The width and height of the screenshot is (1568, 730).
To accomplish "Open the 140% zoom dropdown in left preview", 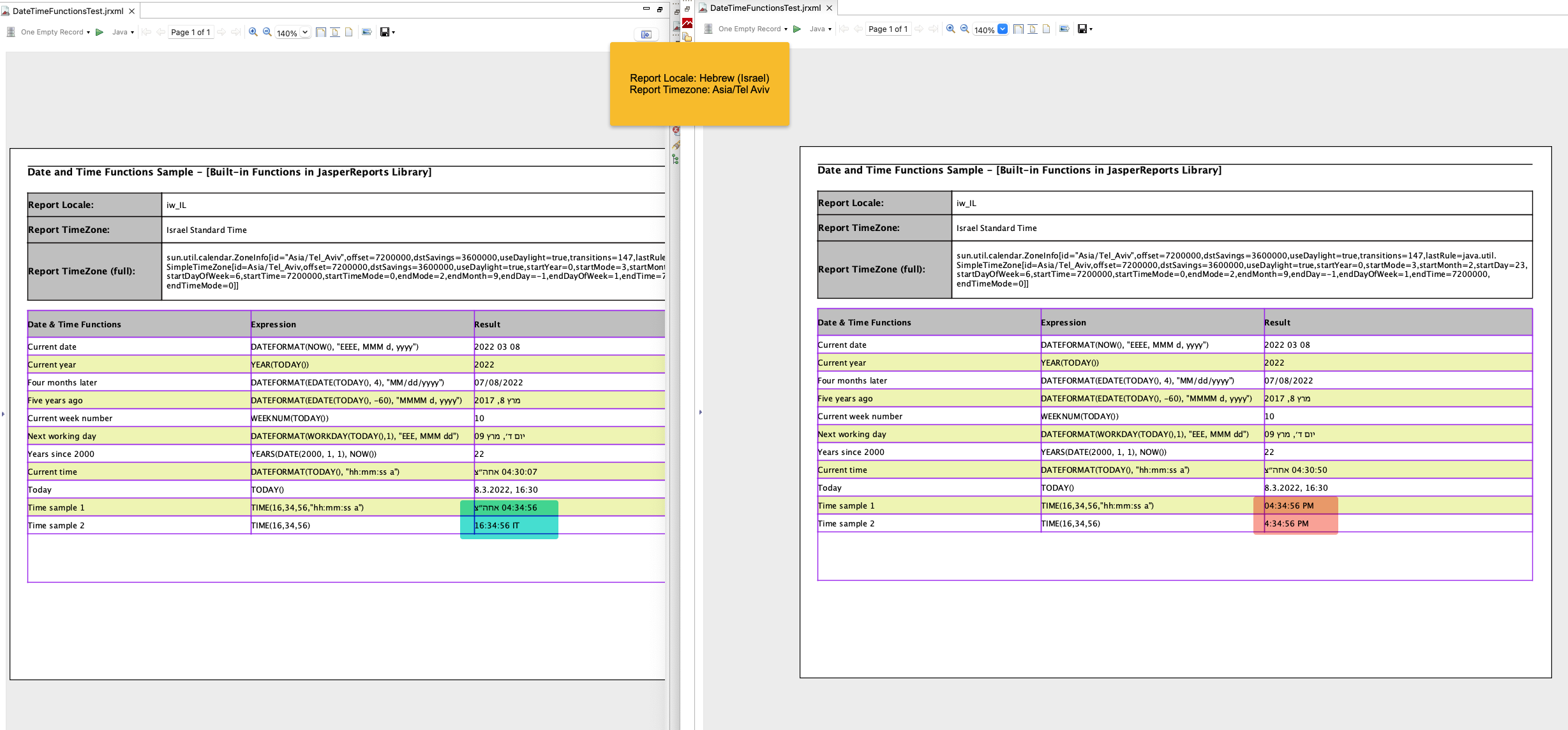I will (x=305, y=33).
